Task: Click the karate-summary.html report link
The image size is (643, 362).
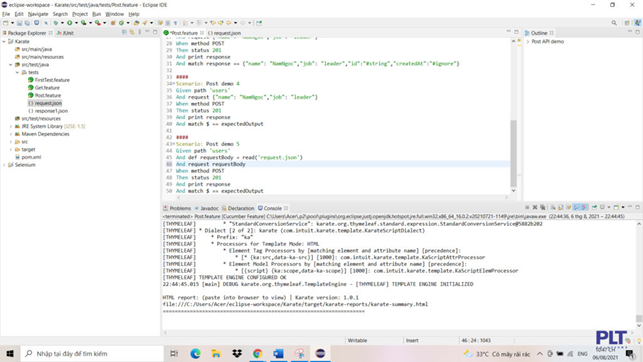Action: 295,304
